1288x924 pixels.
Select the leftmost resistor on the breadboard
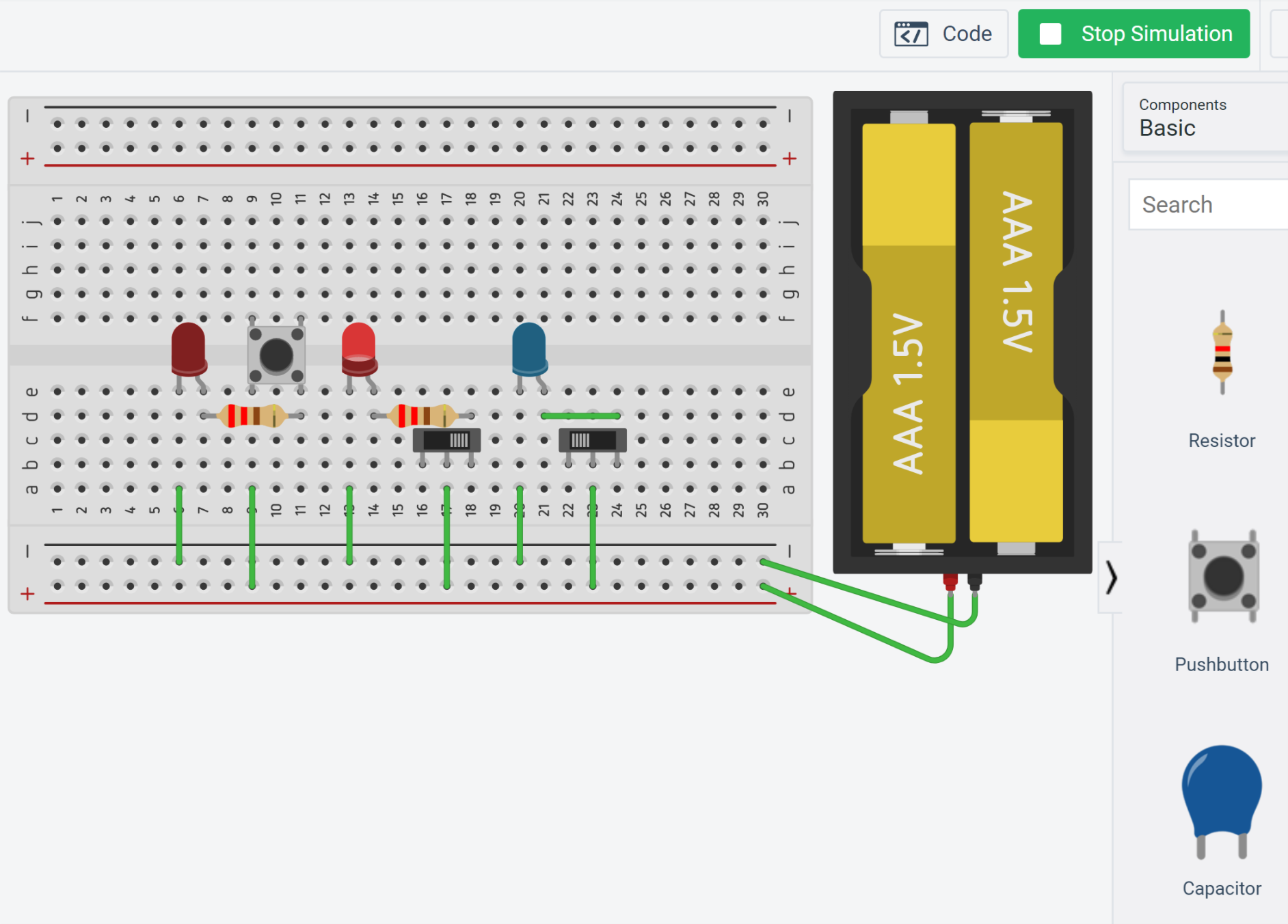[251, 414]
